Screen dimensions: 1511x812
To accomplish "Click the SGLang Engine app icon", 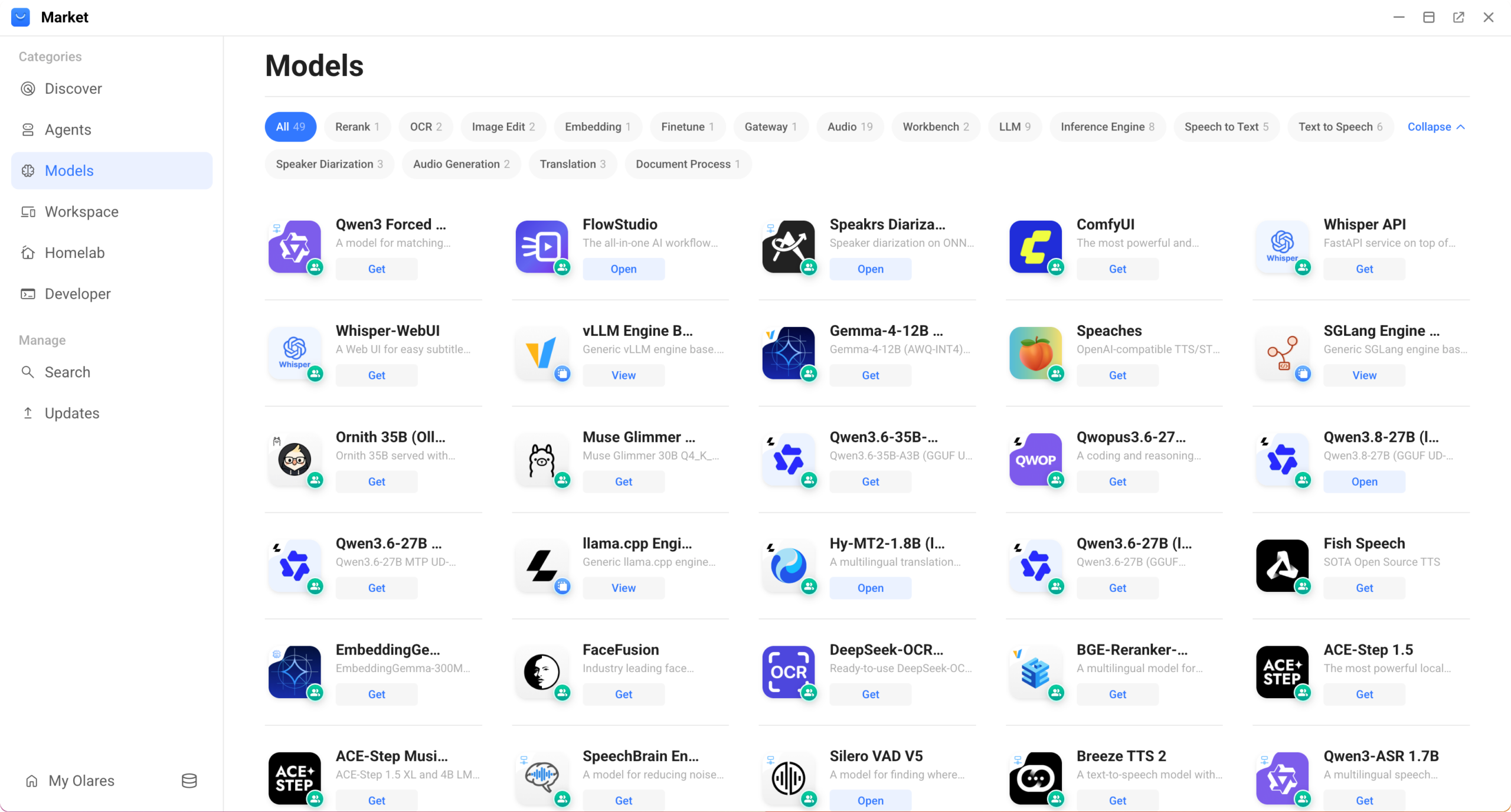I will coord(1282,353).
